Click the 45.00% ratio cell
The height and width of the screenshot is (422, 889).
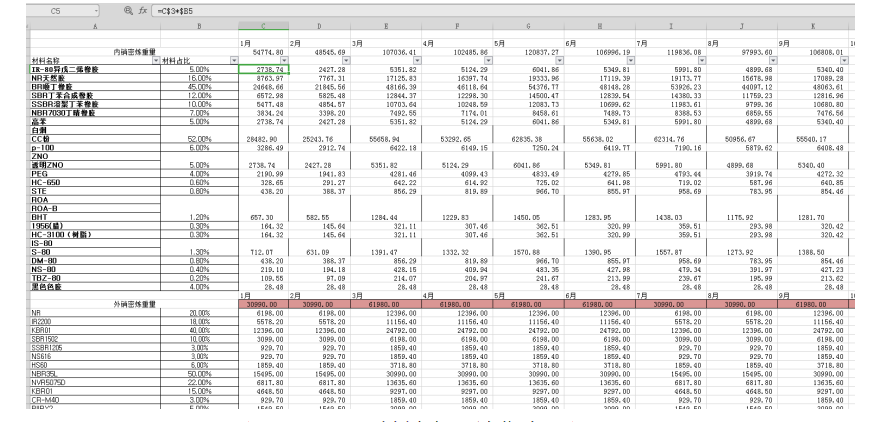(200, 87)
